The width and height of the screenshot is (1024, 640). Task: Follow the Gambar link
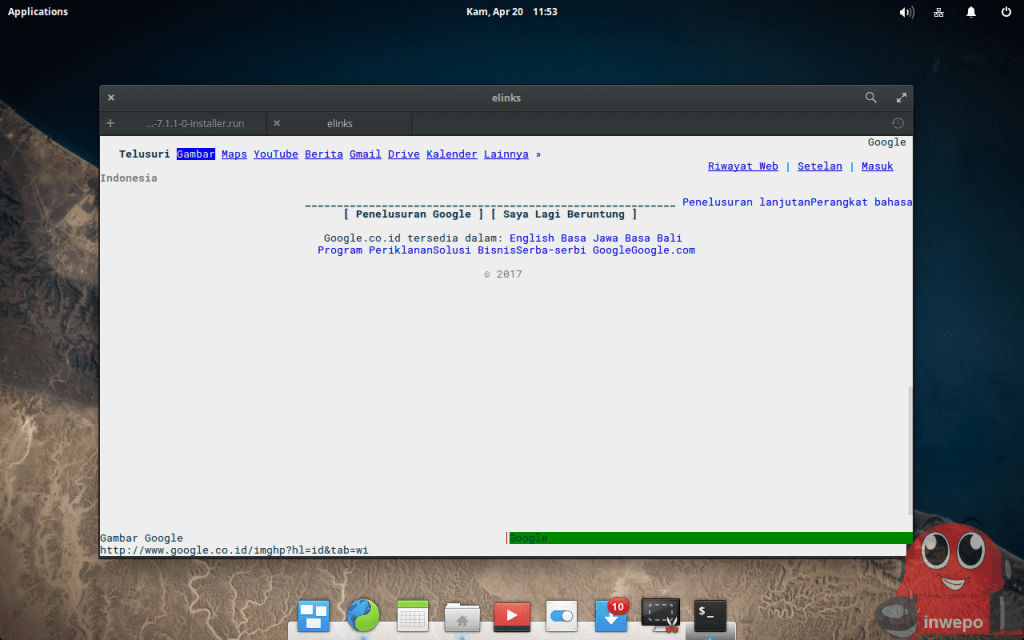(195, 154)
